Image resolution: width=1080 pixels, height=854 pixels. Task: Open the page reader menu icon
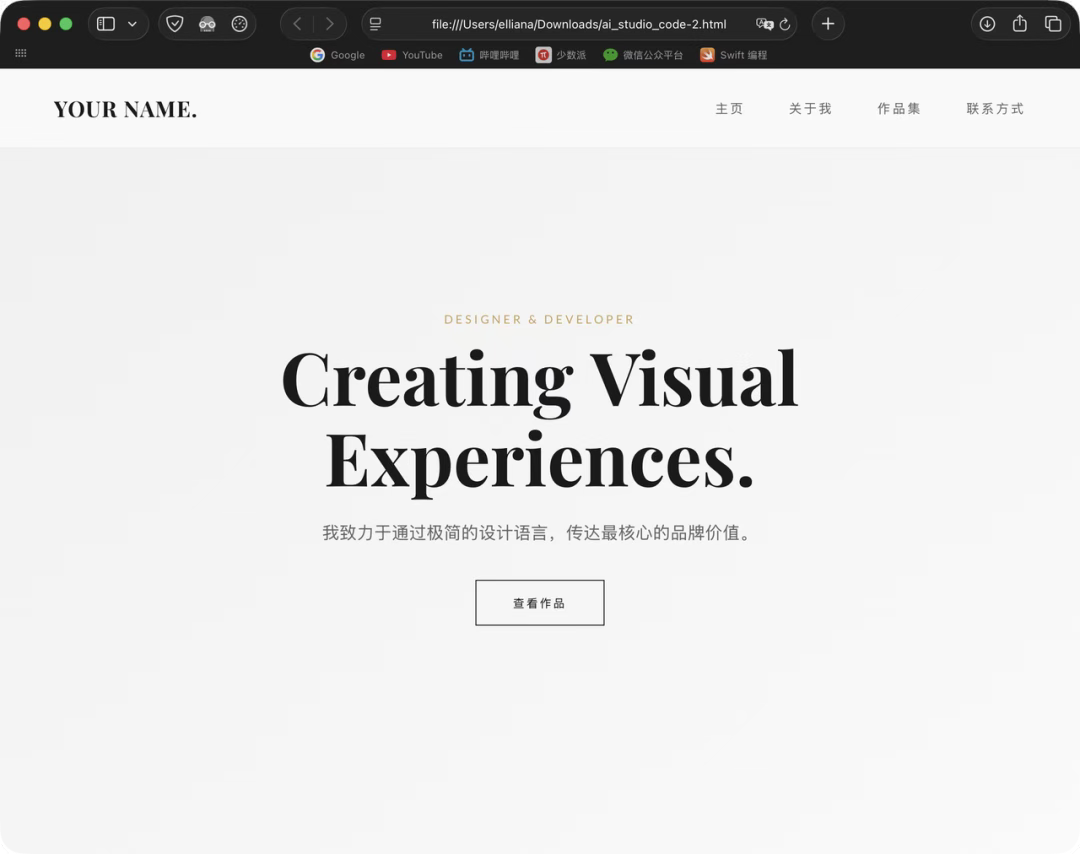coord(375,24)
